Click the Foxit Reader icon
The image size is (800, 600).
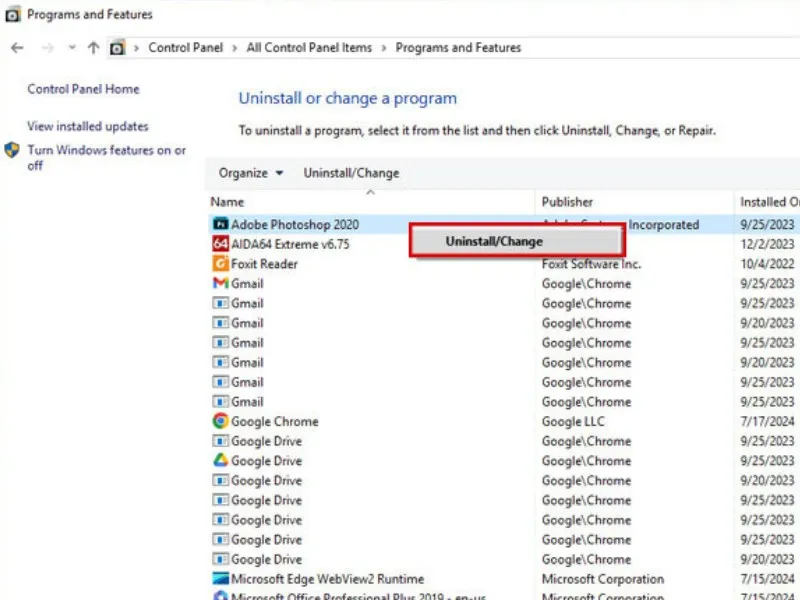(221, 264)
